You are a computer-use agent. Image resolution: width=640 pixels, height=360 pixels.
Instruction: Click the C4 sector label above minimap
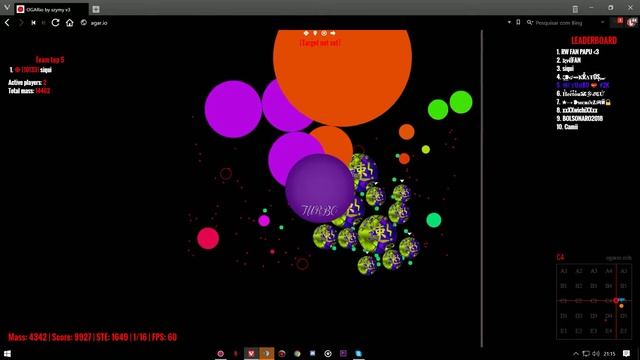(560, 257)
